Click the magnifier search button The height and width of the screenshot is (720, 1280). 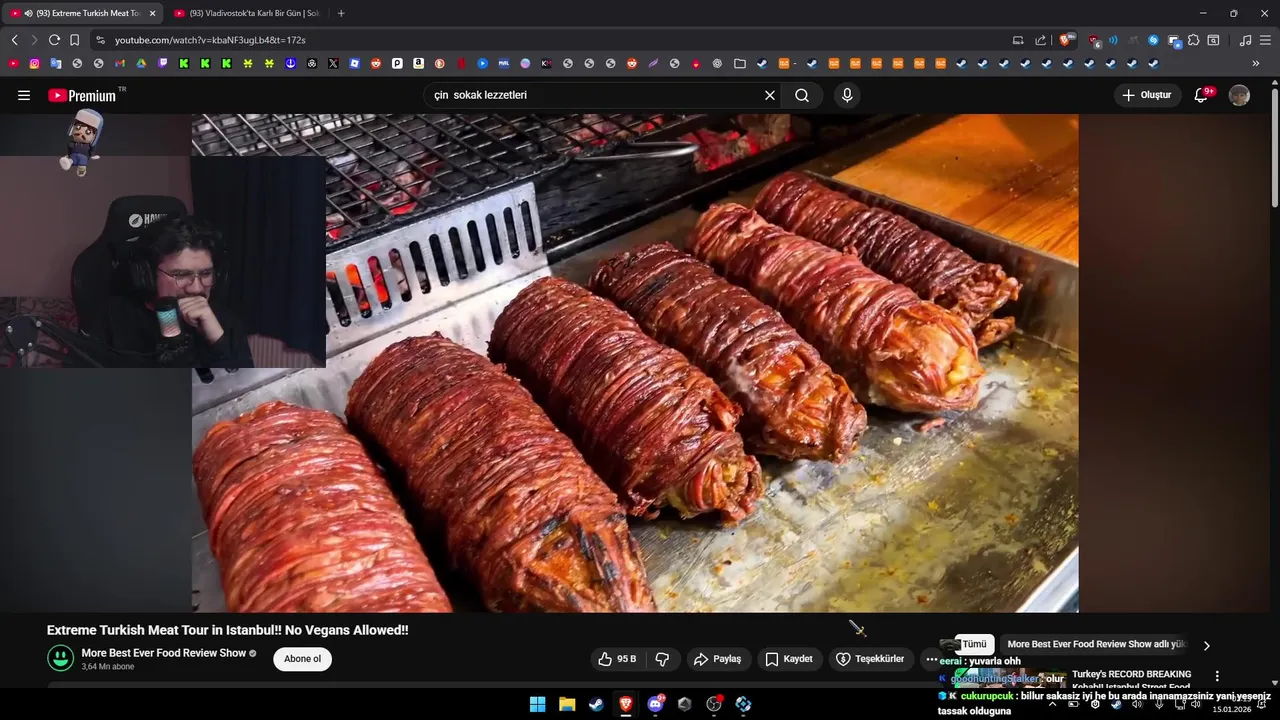tap(802, 95)
